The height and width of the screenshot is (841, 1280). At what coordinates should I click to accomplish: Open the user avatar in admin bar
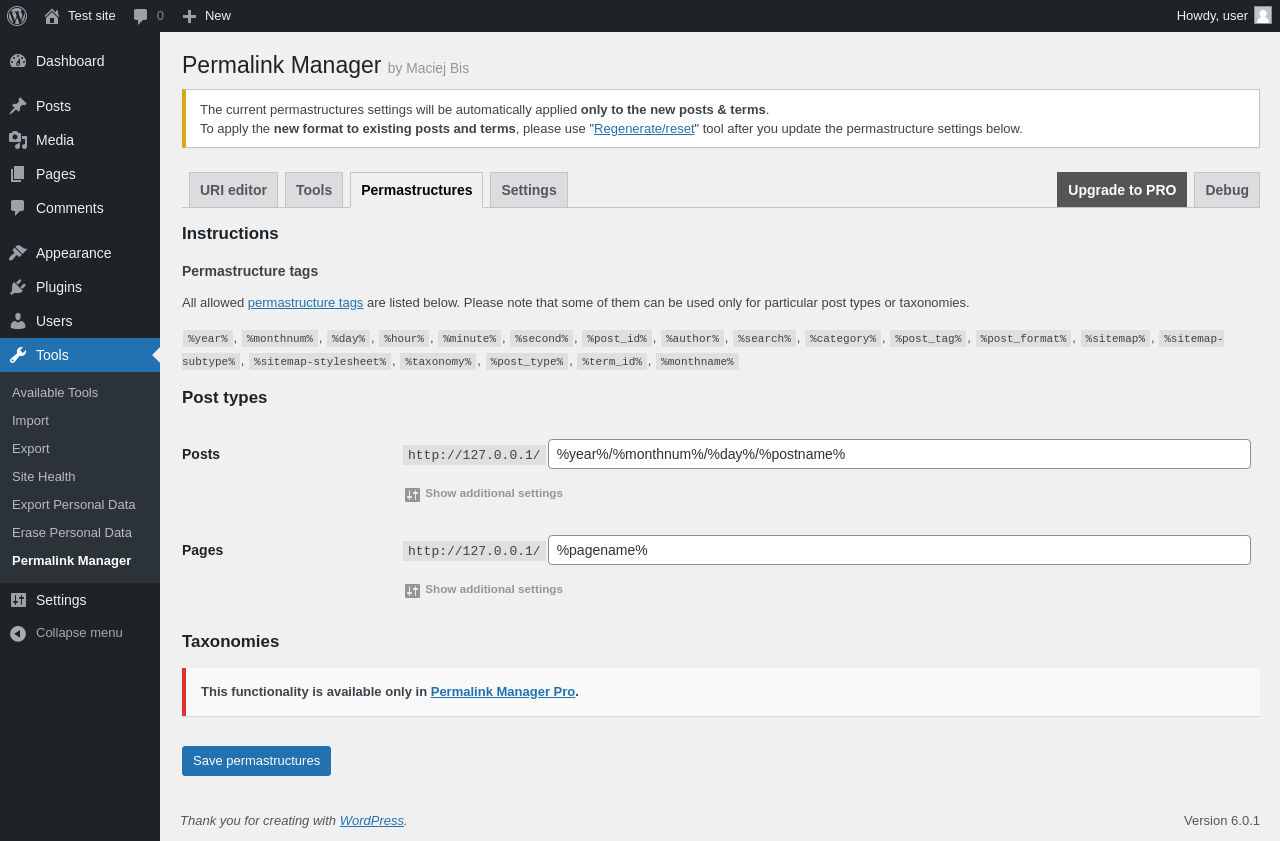click(1263, 15)
